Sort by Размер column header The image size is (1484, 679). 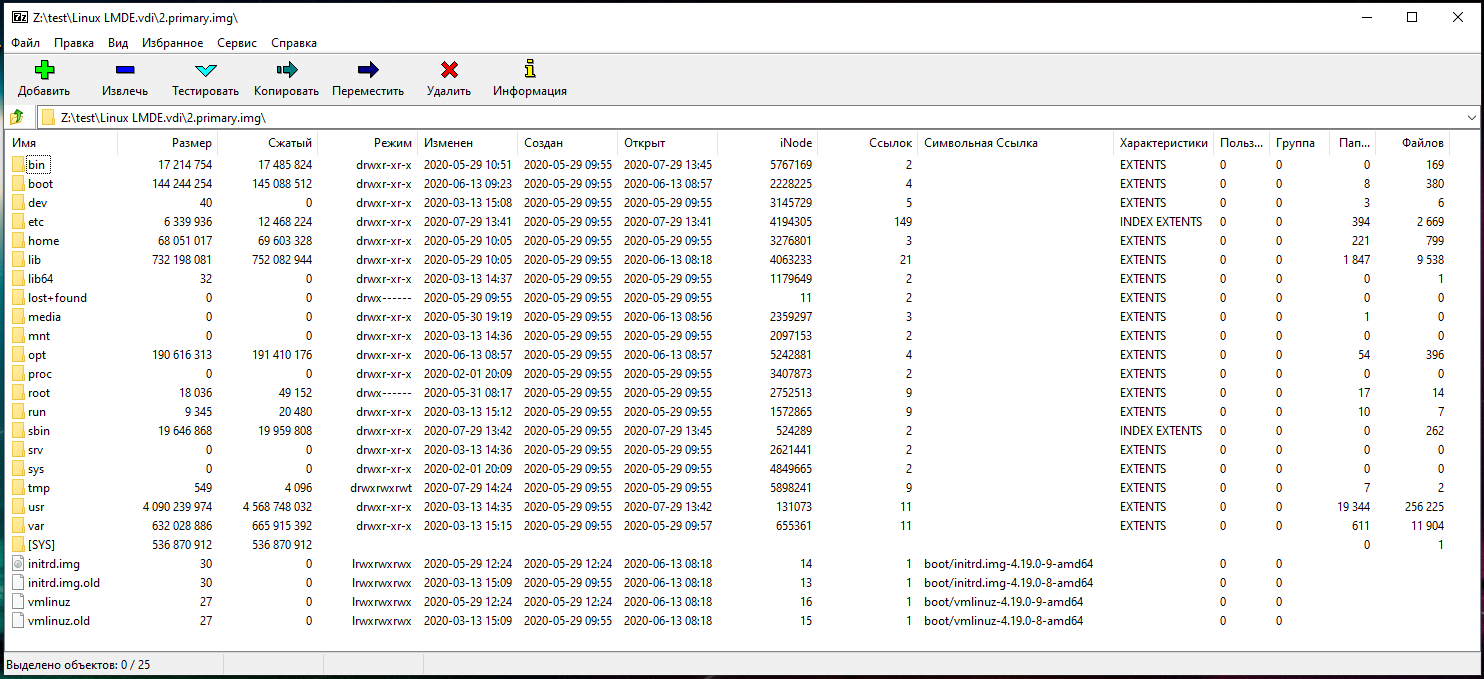pyautogui.click(x=191, y=143)
